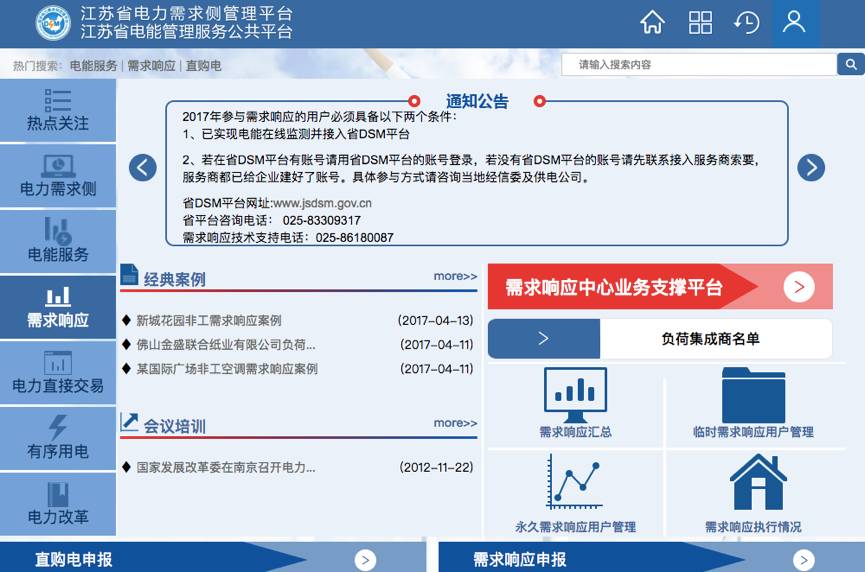This screenshot has width=865, height=572.
Task: Click the history clock icon
Action: [747, 22]
